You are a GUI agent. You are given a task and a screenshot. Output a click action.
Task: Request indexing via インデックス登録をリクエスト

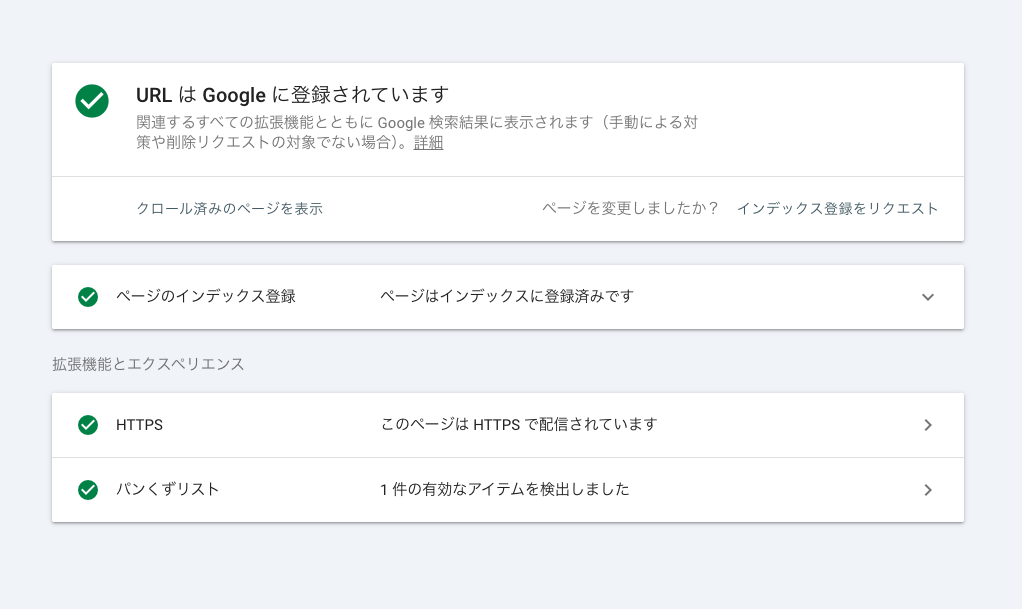[837, 209]
